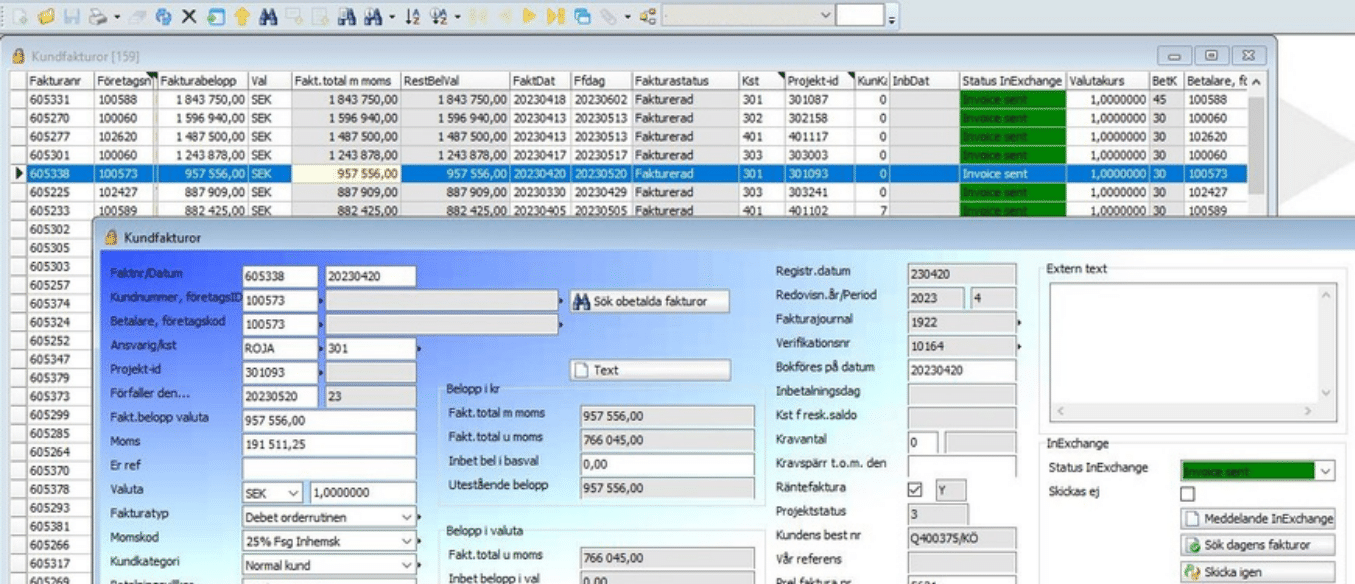Screen dimensions: 1355x584
Task: Click the lookup arrow next to Fakturajournal field
Action: click(x=1020, y=323)
